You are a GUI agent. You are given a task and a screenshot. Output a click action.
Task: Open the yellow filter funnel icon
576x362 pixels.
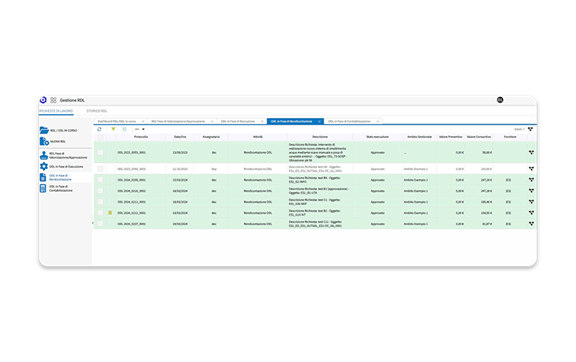[113, 129]
